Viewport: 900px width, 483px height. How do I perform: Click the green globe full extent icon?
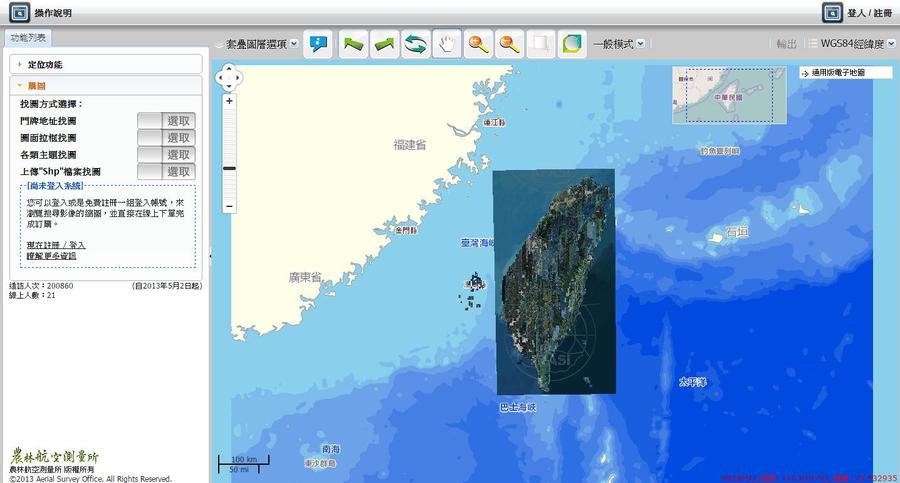tap(572, 44)
